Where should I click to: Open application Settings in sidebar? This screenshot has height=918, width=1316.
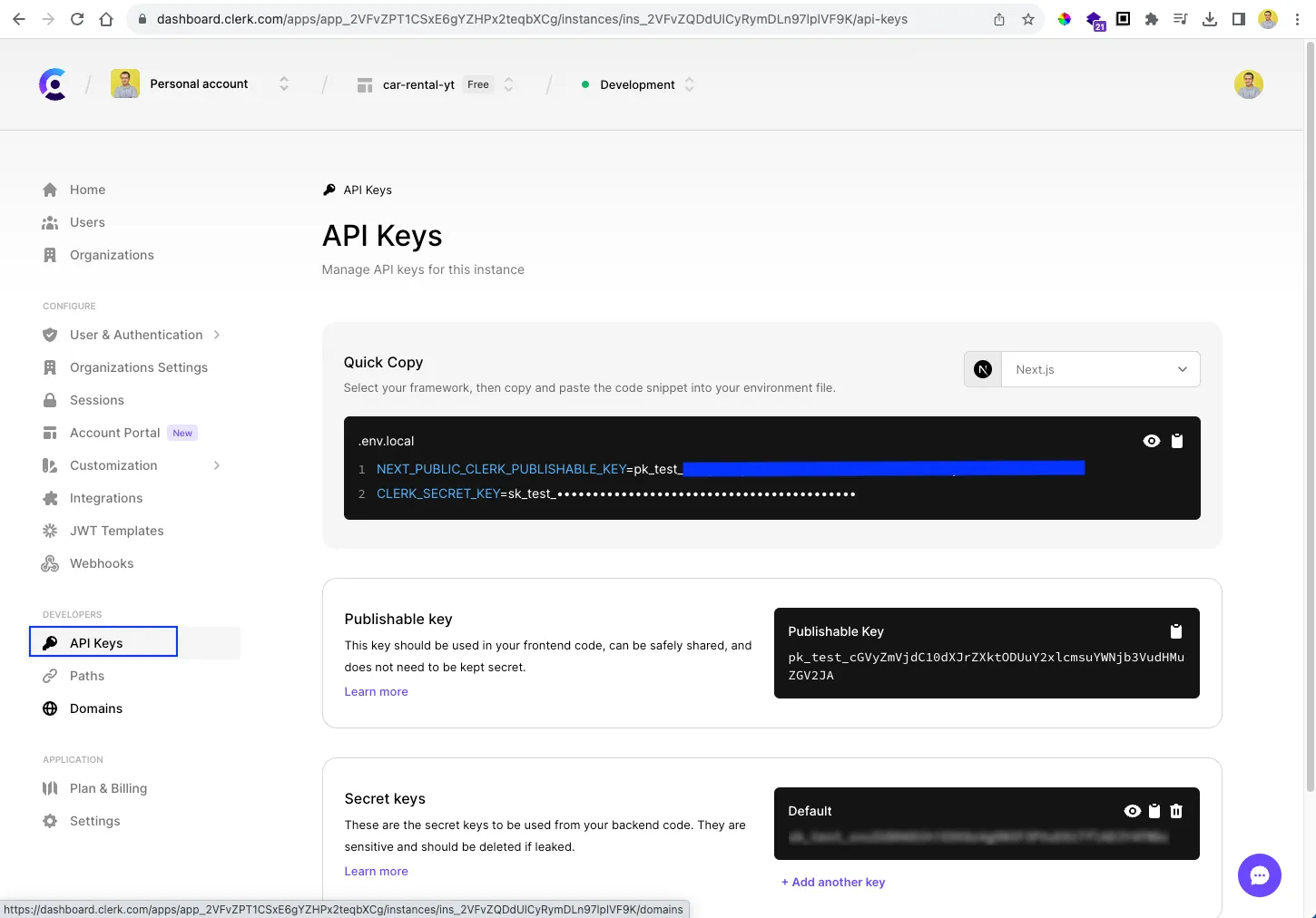point(95,821)
